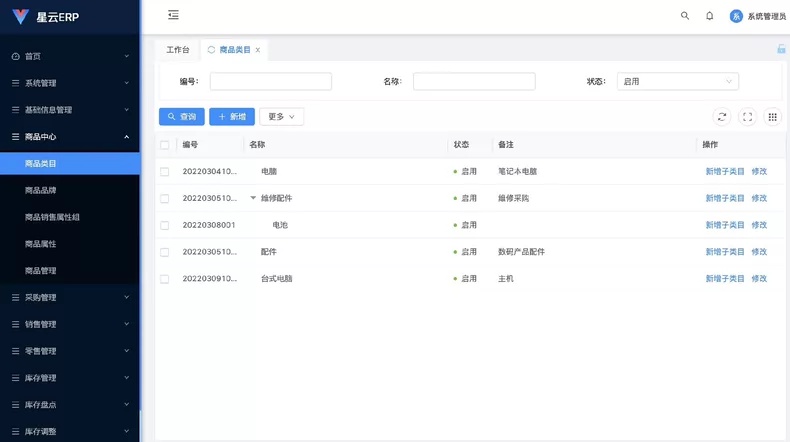
Task: Expand the 系统管理 menu chevron
Action: click(126, 83)
